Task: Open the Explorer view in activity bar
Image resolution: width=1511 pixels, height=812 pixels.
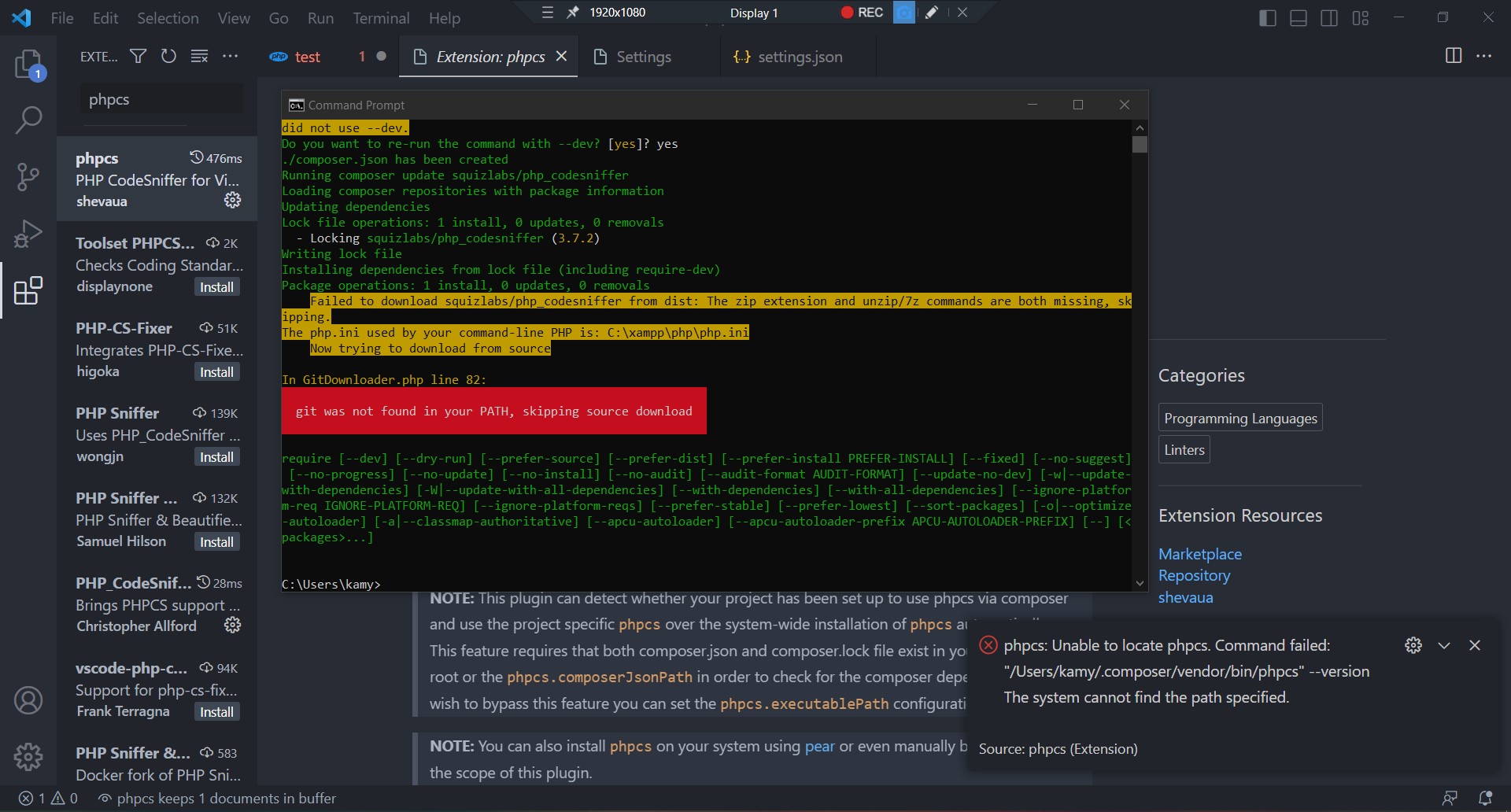Action: pyautogui.click(x=28, y=64)
